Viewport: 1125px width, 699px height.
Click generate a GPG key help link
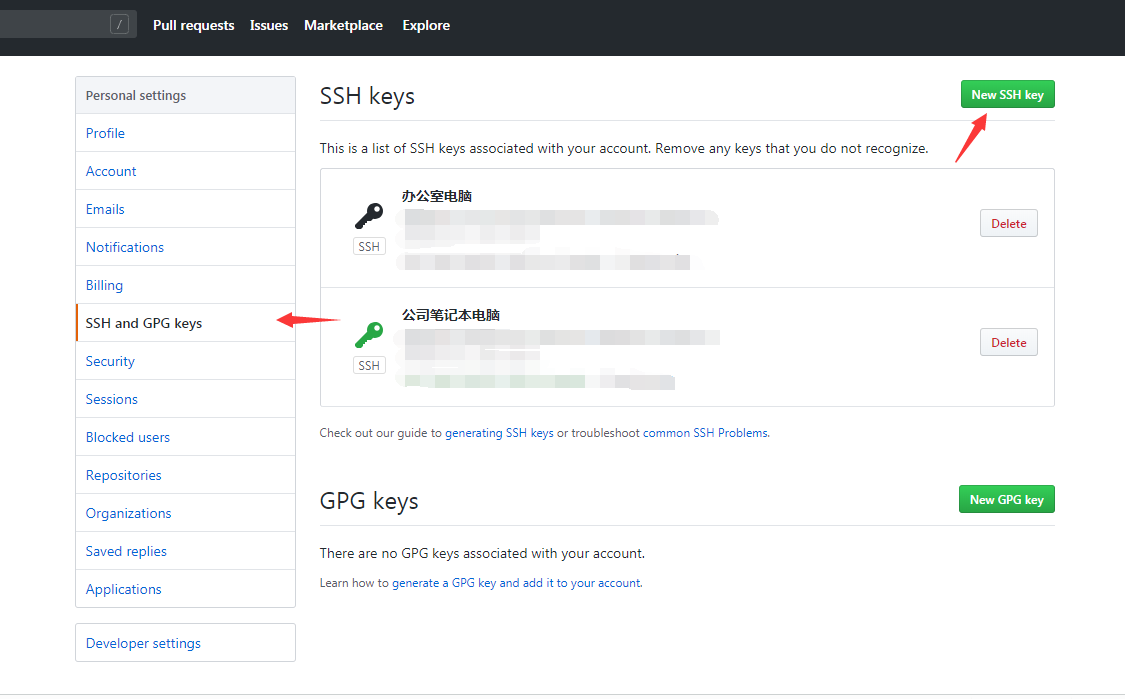point(517,583)
